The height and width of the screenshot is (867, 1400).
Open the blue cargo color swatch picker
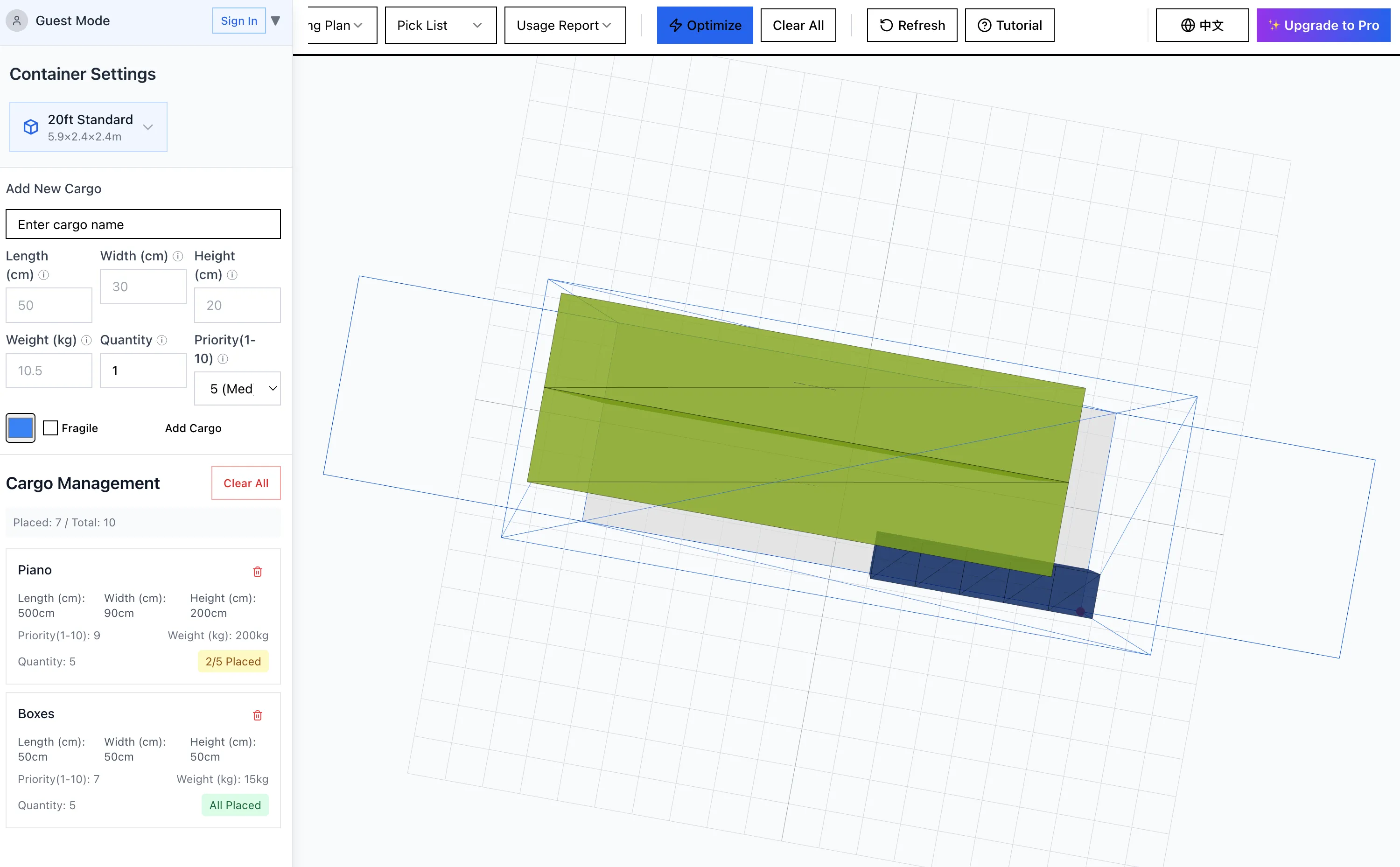(20, 428)
